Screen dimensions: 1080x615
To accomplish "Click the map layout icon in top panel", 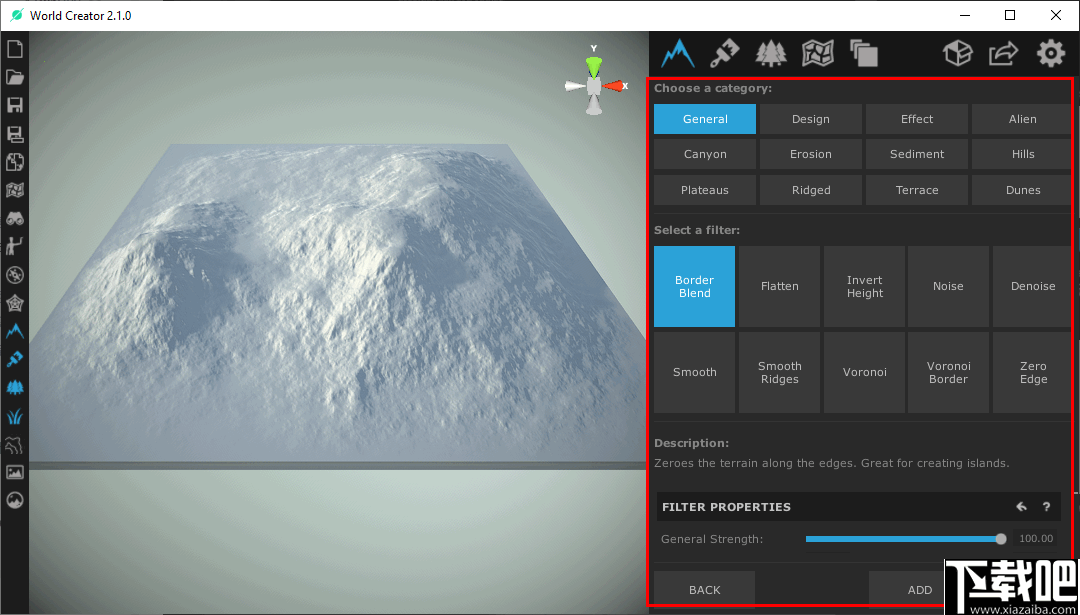I will (x=817, y=52).
